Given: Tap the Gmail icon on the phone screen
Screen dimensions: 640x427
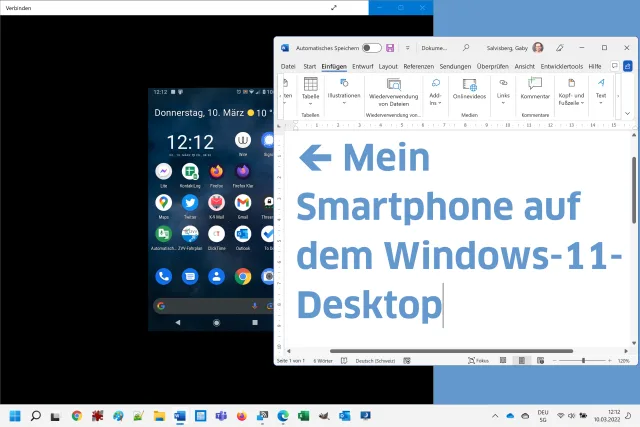Looking at the screenshot, I should coord(243,203).
